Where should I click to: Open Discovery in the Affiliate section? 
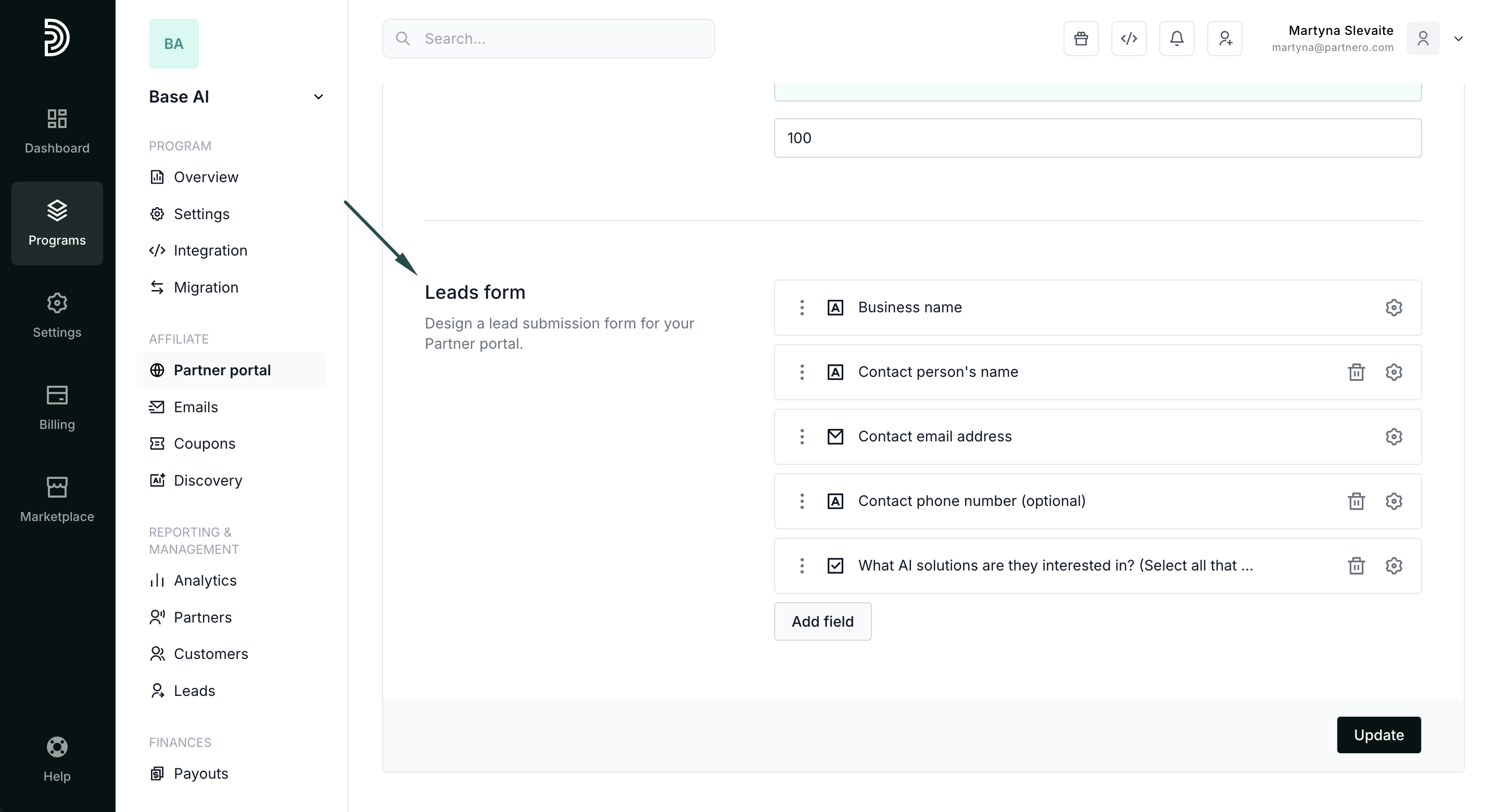(x=208, y=480)
